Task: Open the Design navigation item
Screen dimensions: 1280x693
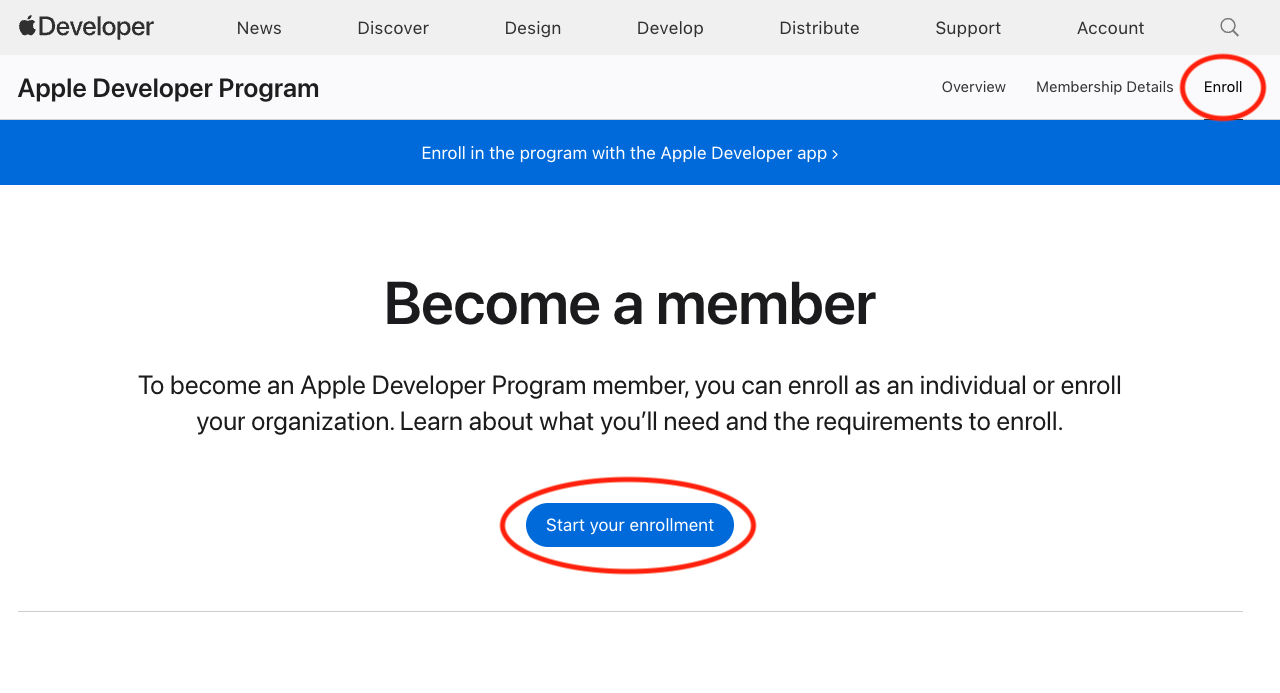Action: coord(532,28)
